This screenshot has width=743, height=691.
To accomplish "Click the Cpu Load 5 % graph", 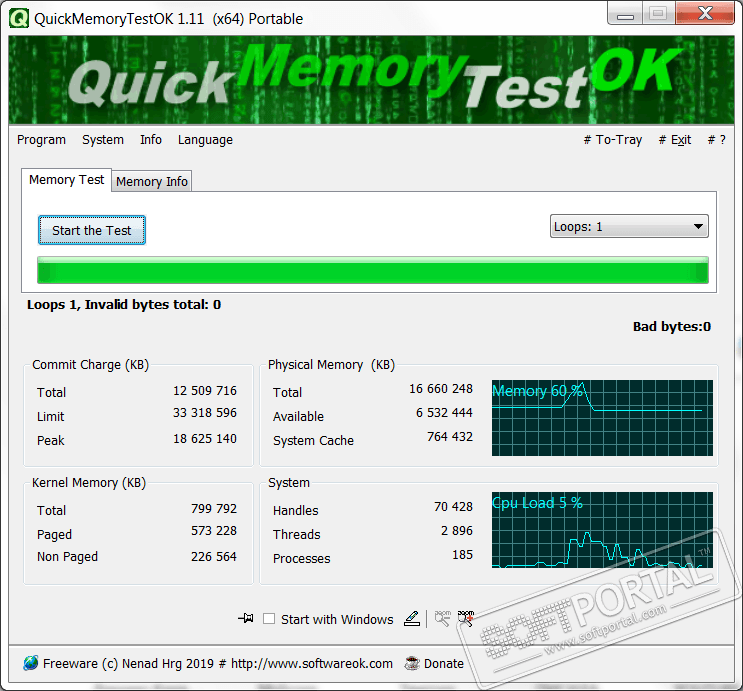I will 602,530.
